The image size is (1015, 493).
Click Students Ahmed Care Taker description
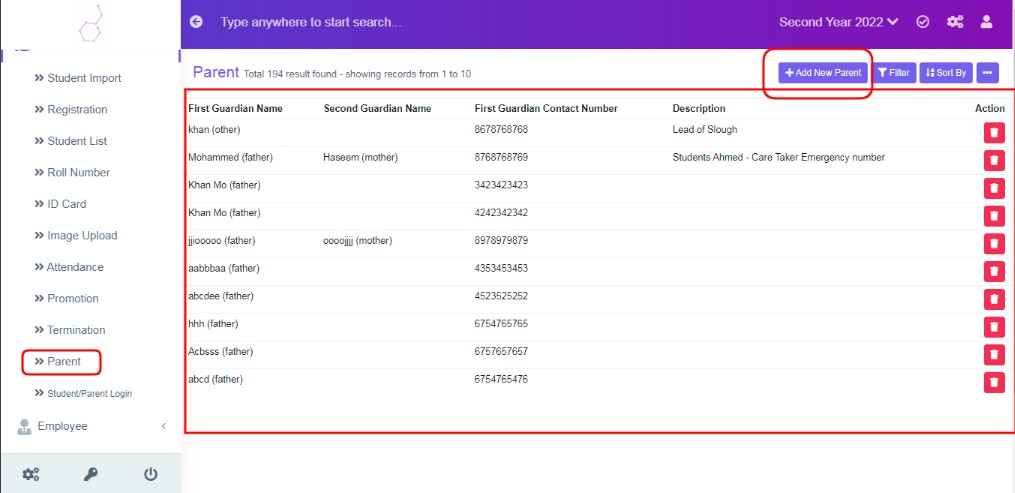[779, 157]
